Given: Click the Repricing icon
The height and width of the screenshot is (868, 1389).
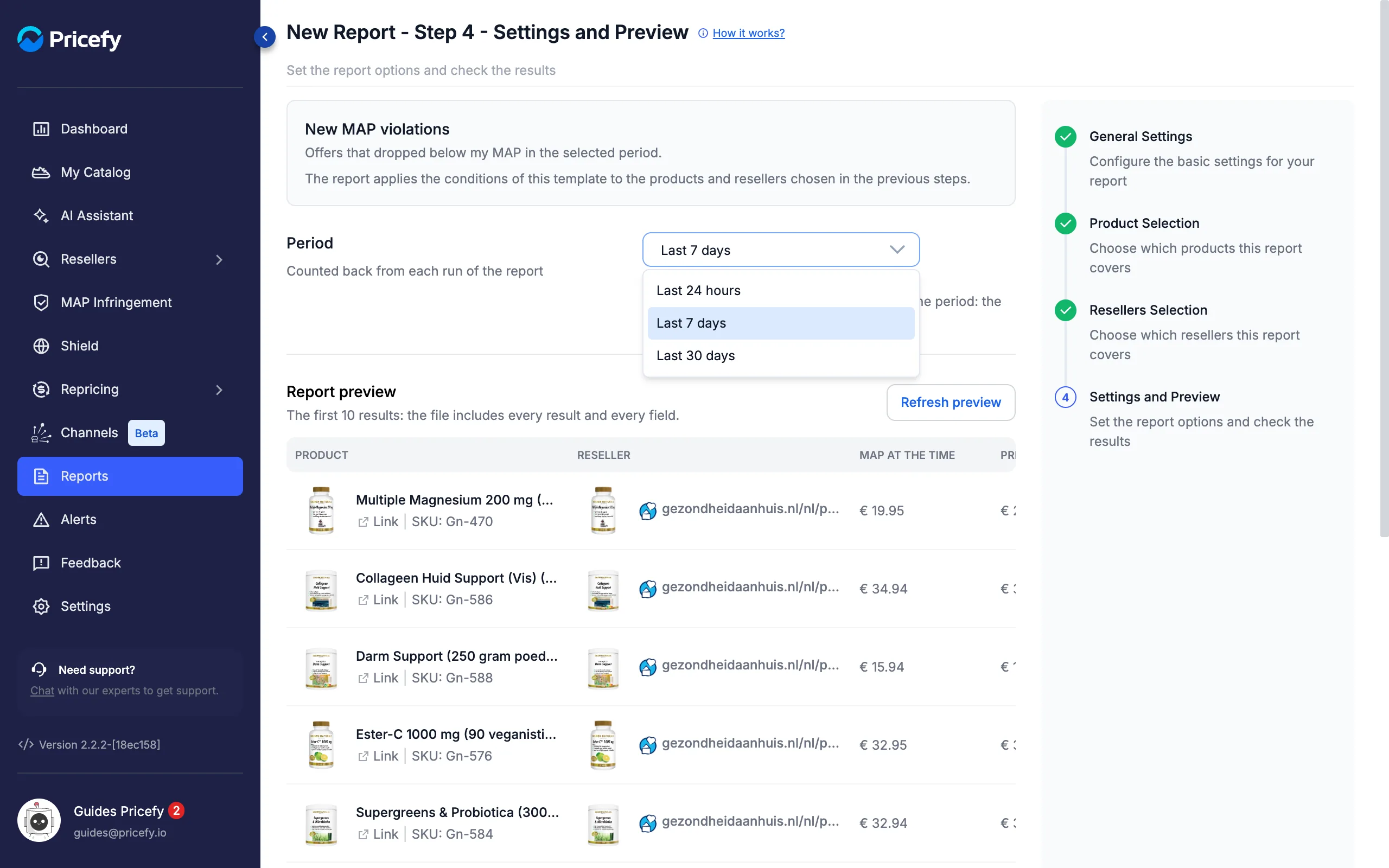Looking at the screenshot, I should click(41, 389).
